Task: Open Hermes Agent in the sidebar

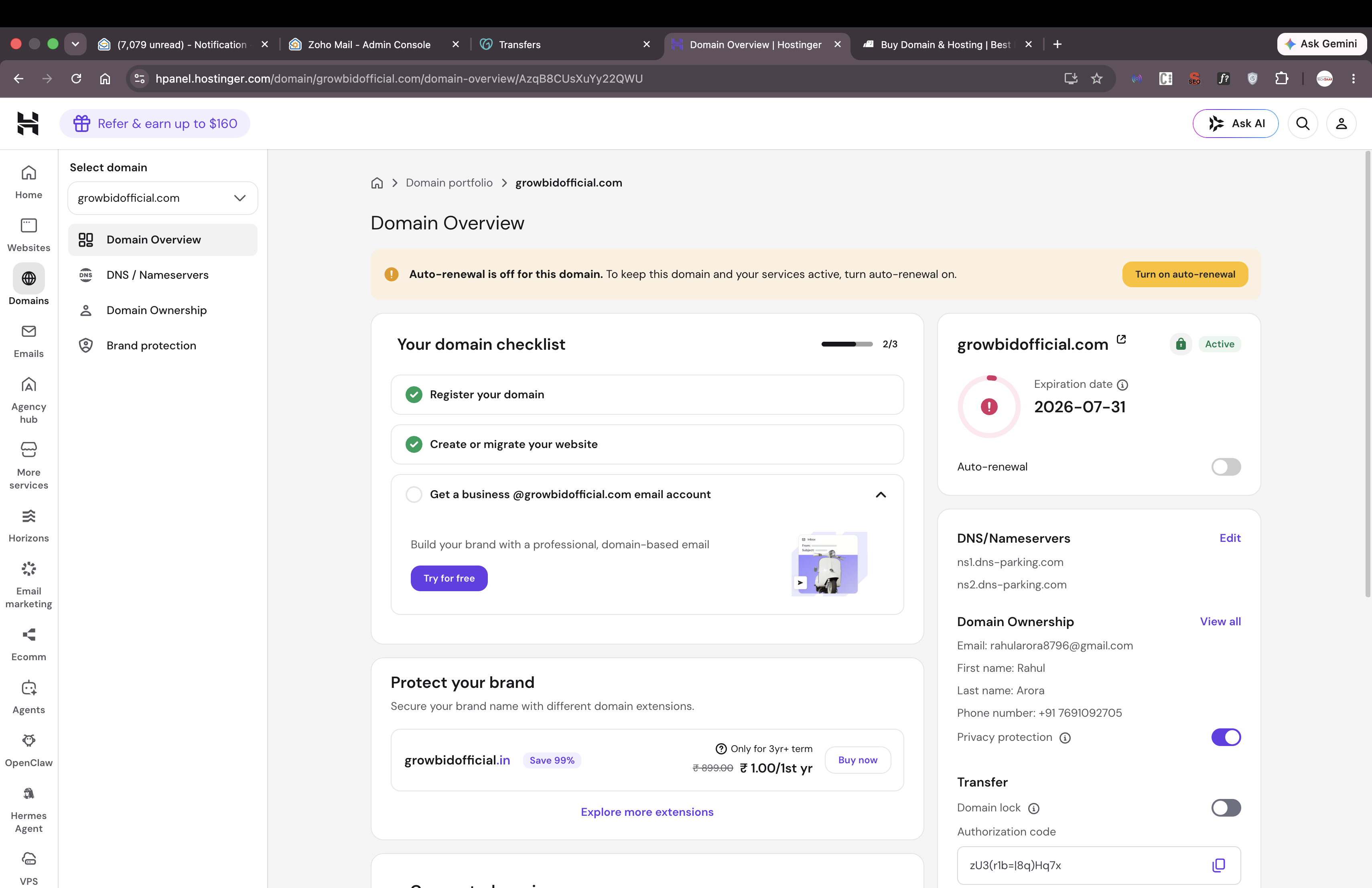Action: pos(28,810)
